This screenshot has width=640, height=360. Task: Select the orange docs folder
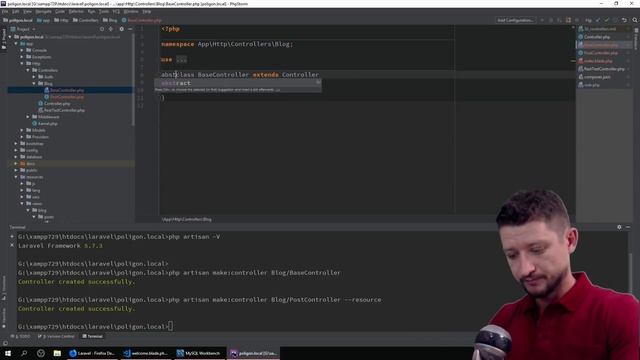tap(30, 164)
